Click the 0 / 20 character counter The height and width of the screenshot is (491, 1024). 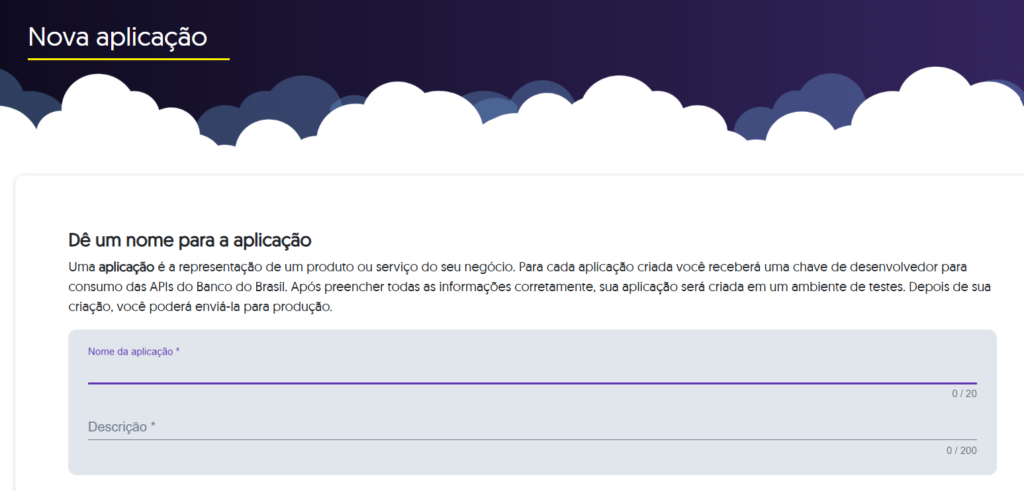(964, 394)
